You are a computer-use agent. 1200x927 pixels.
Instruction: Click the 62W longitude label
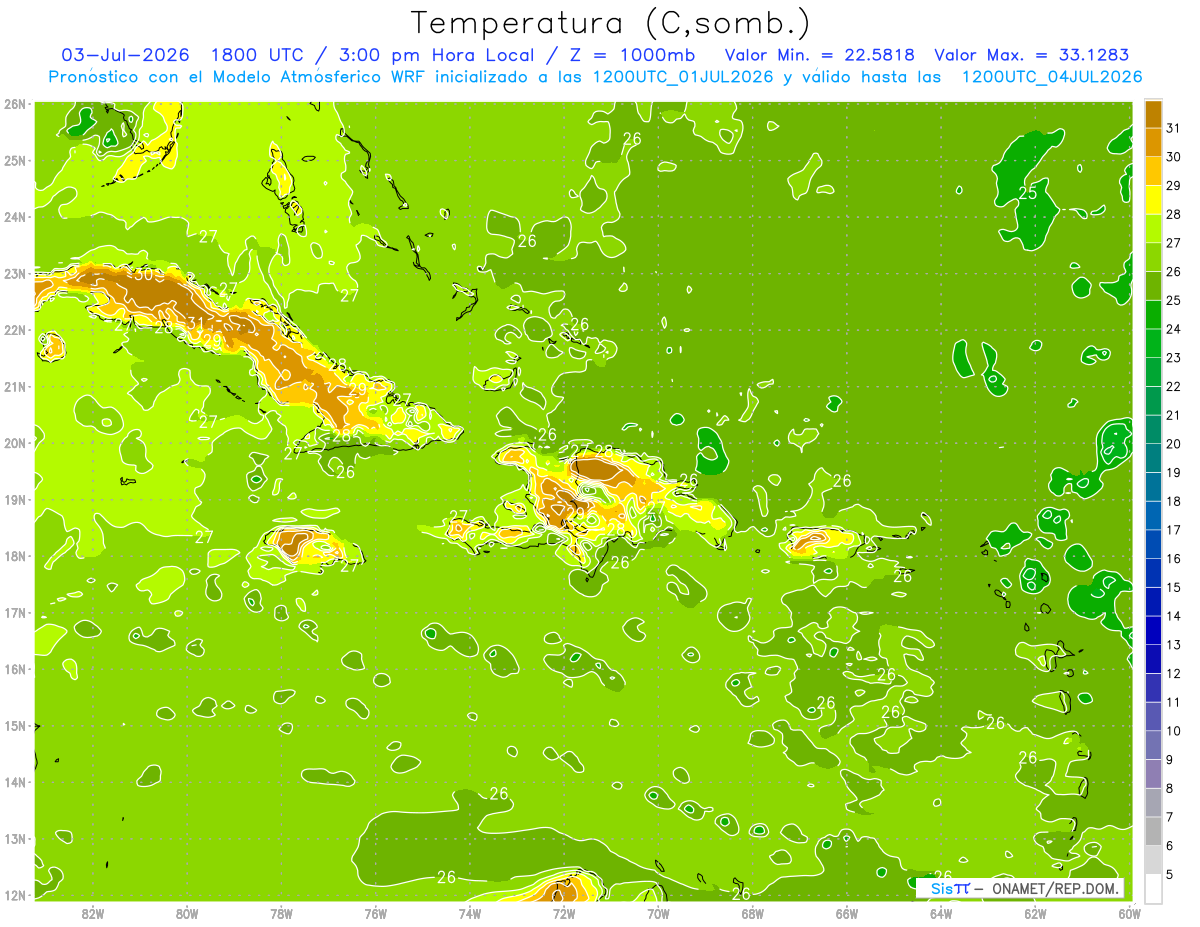[1035, 913]
